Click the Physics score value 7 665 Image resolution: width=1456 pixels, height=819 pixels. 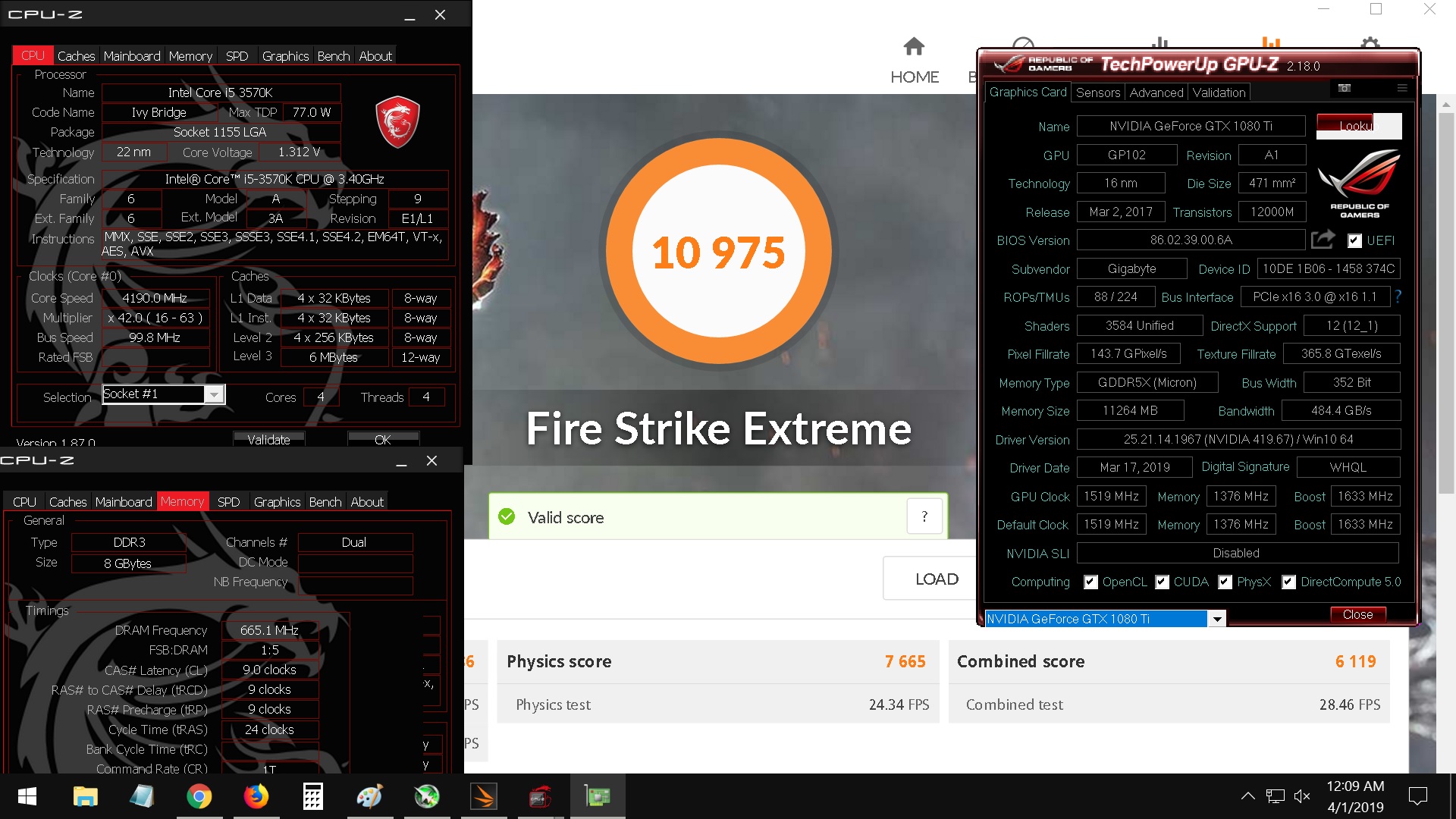coord(905,661)
